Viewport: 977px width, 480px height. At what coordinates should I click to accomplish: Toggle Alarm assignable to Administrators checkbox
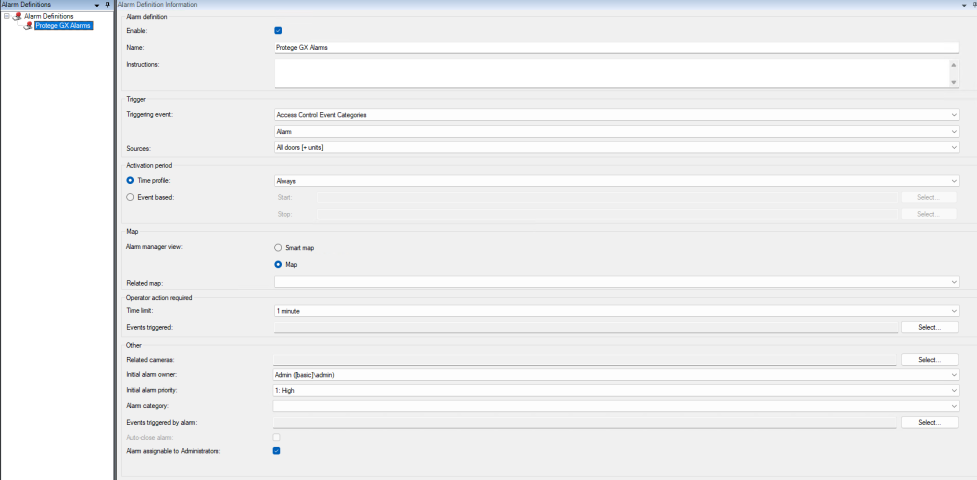tap(278, 451)
